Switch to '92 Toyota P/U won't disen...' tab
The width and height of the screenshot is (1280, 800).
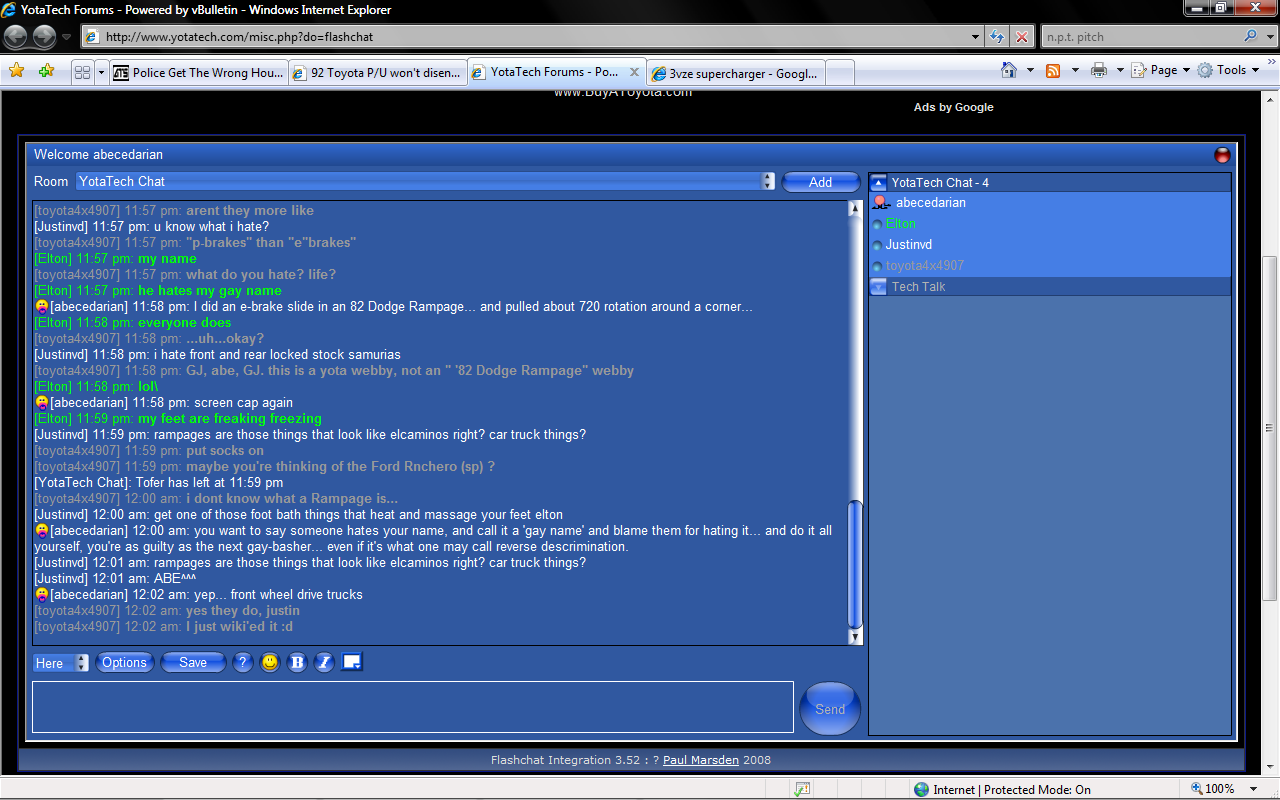(378, 73)
